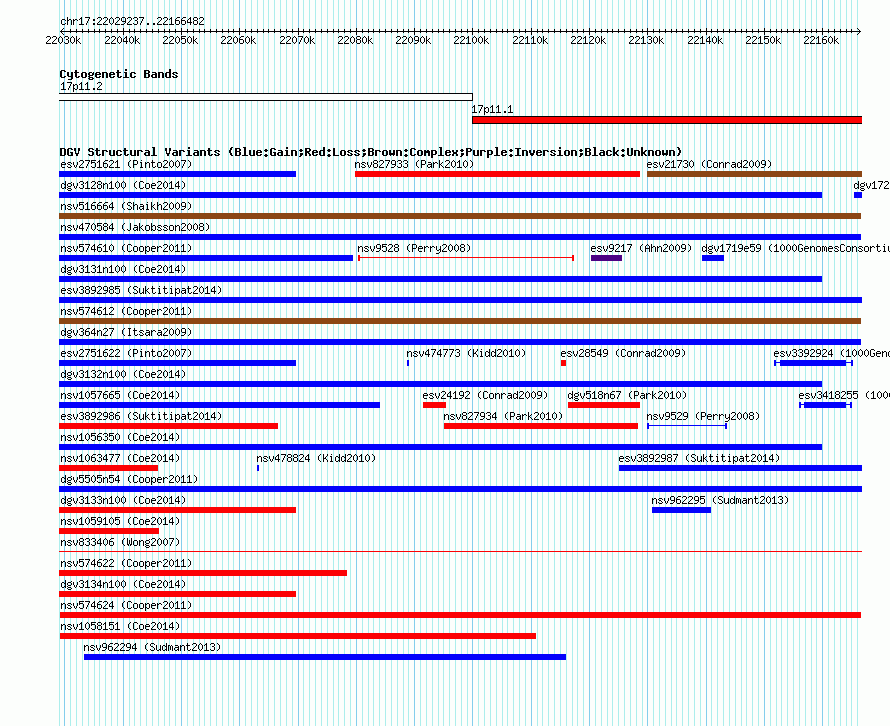Select the 22090k ruler tick label
The image size is (890, 726).
413,40
